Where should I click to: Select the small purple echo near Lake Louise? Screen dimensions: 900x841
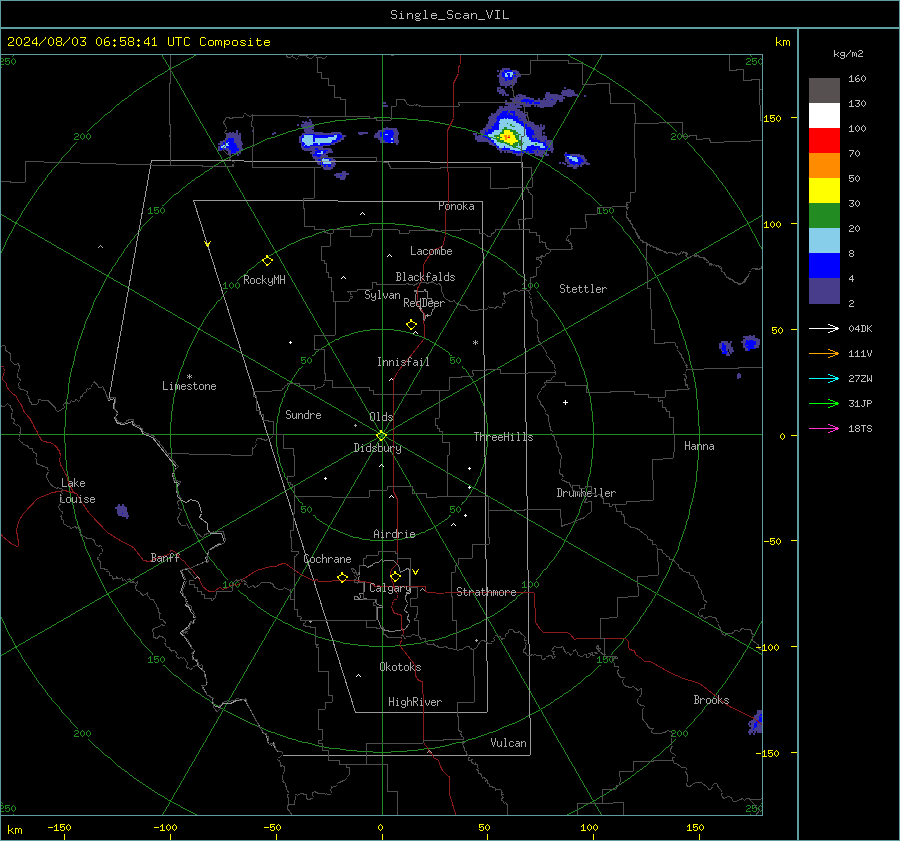tap(122, 511)
